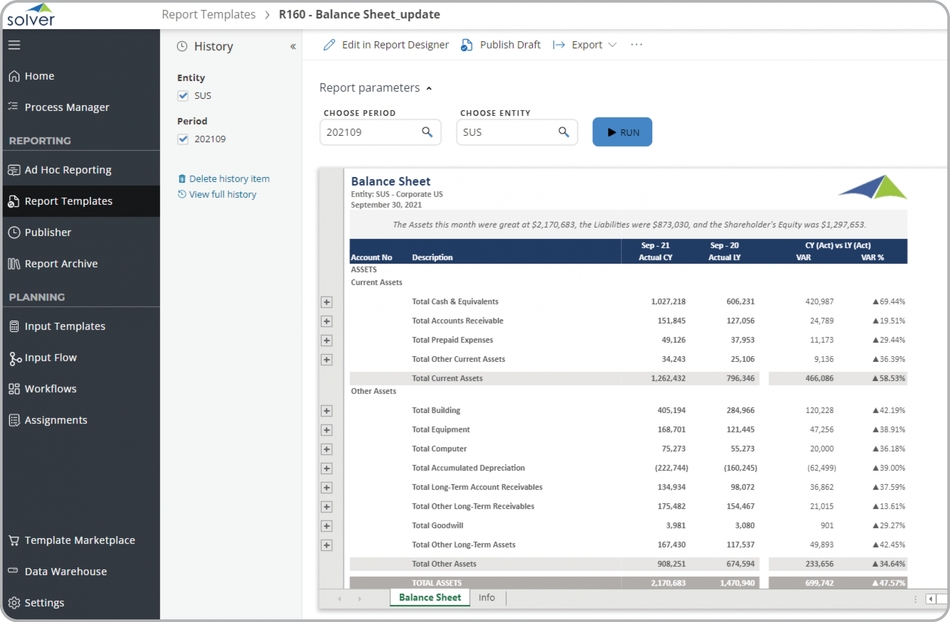Click the horizontal scrollbar left arrow
Viewport: 950px width, 622px height.
coord(930,599)
